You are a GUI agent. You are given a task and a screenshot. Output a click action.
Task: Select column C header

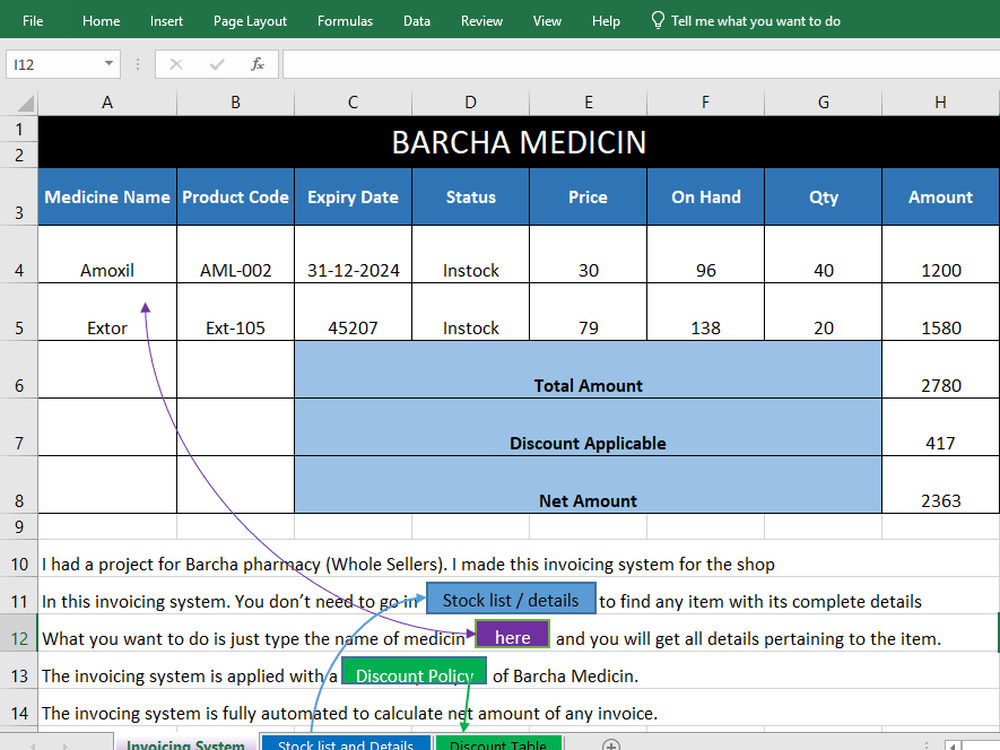coord(353,102)
